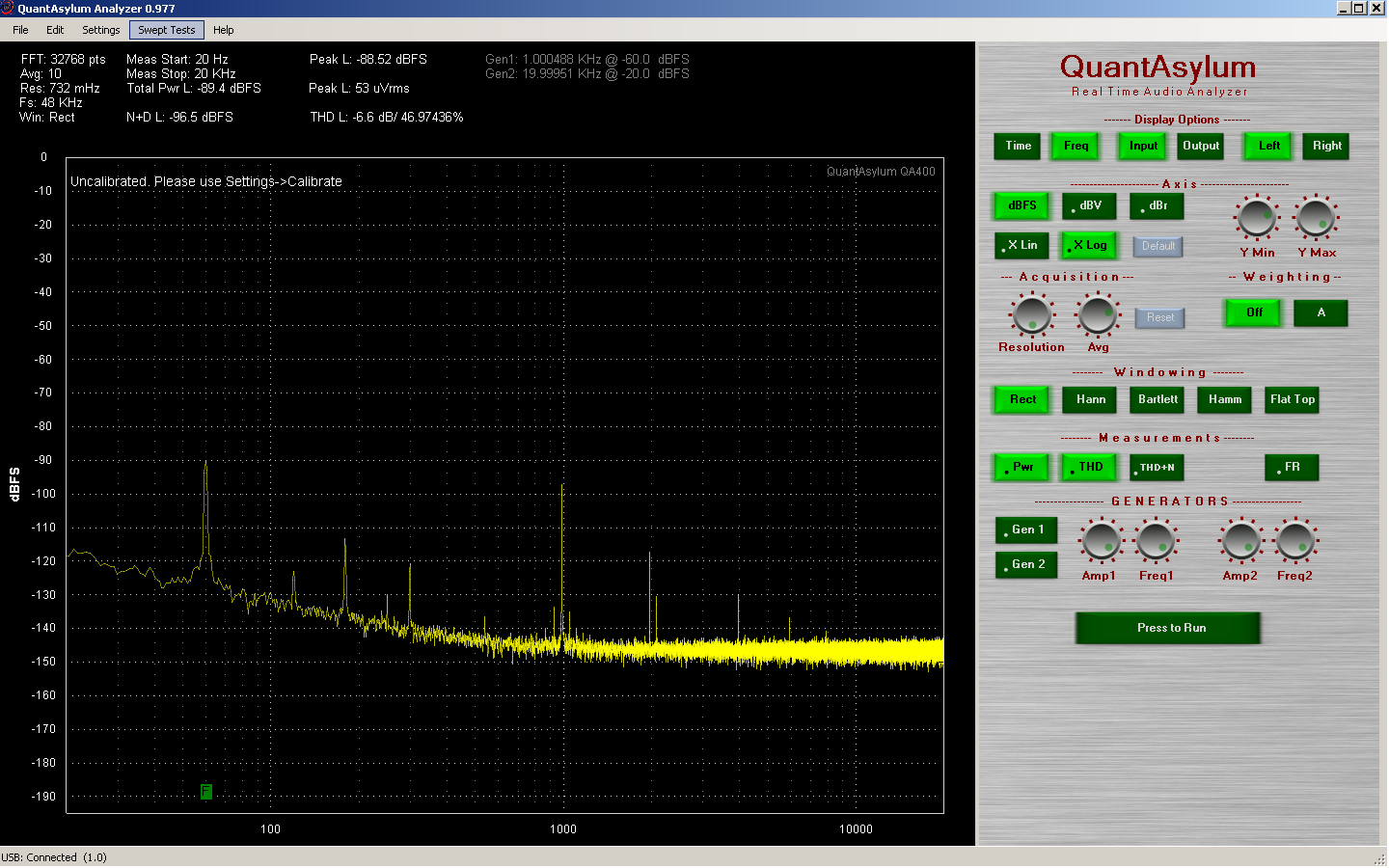The width and height of the screenshot is (1389, 868).
Task: Click the USB: Connected status text
Action: [x=54, y=857]
